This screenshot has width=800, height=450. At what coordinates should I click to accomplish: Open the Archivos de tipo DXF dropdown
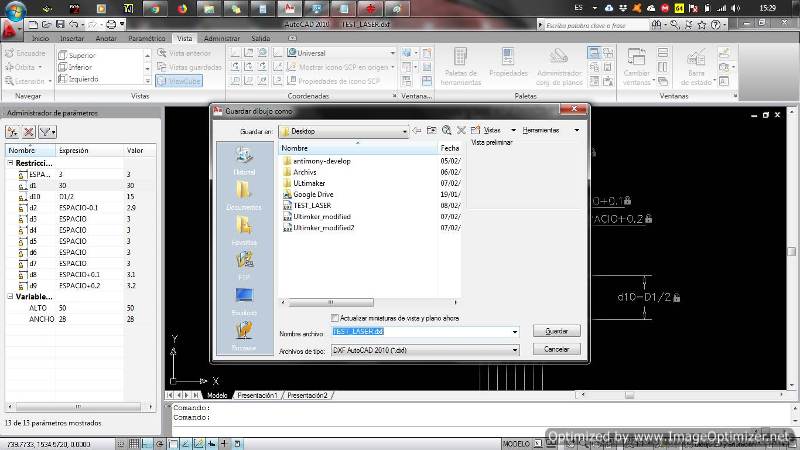pyautogui.click(x=425, y=351)
